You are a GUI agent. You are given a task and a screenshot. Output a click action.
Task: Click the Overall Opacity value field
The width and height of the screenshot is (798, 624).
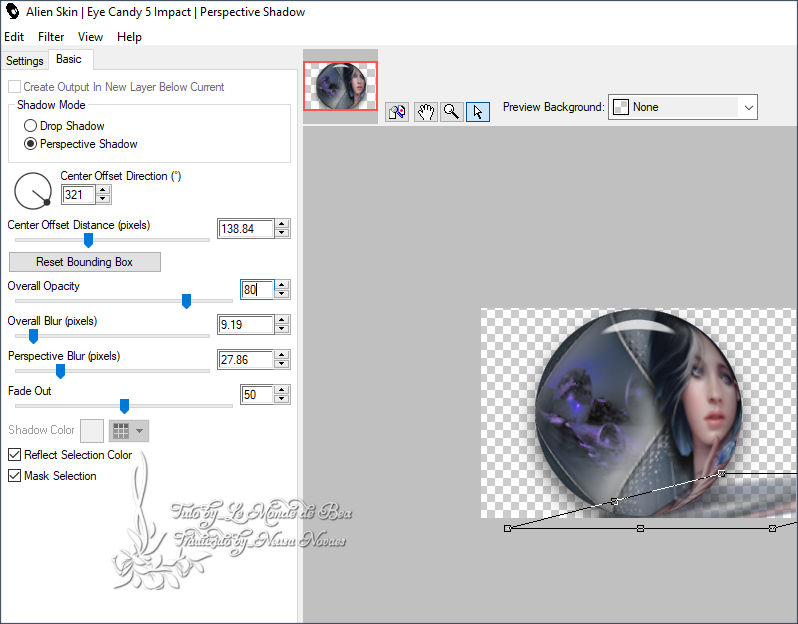click(x=257, y=289)
